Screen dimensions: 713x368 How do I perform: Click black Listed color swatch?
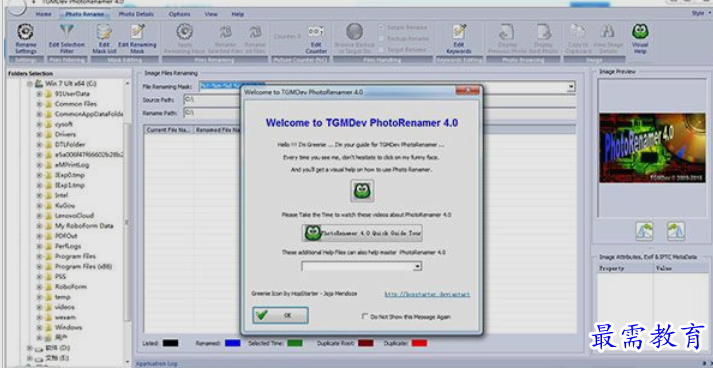click(x=171, y=343)
